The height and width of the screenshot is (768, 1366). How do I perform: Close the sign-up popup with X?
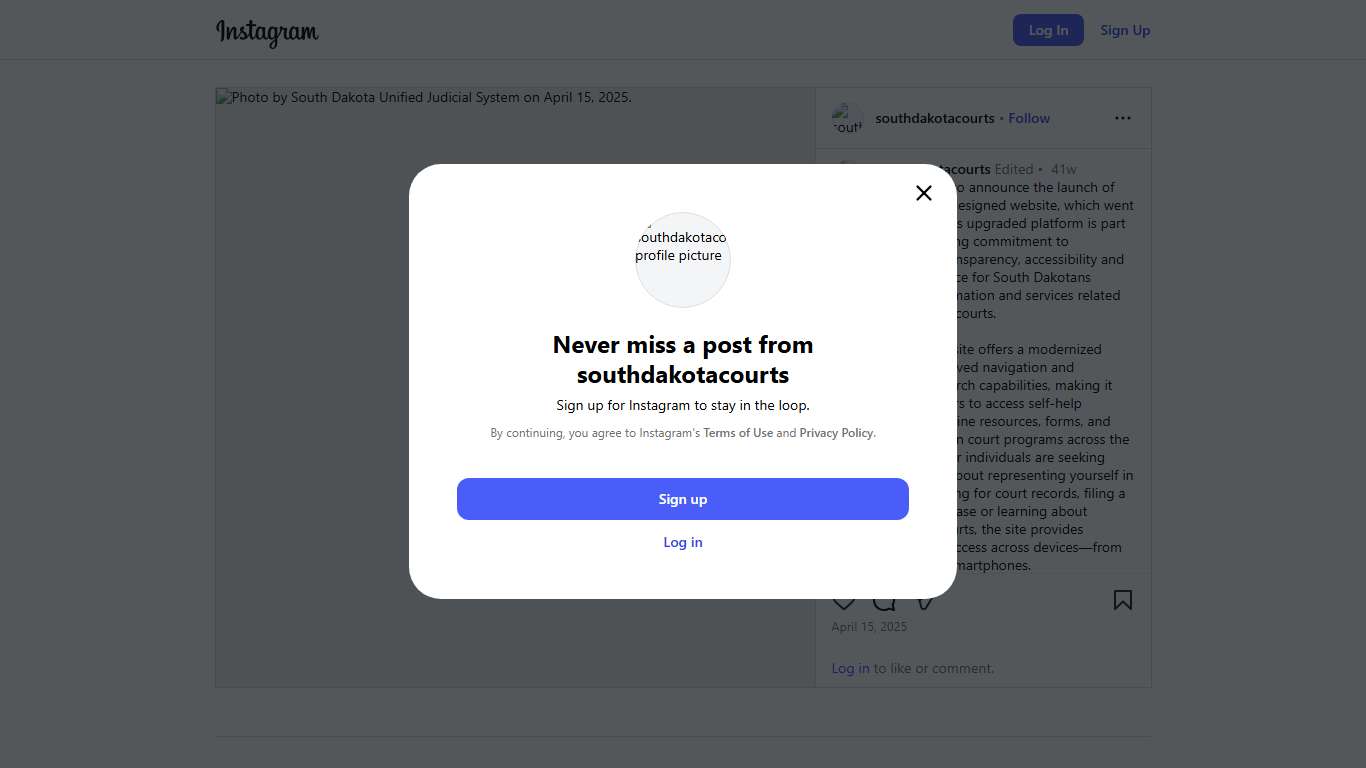924,193
